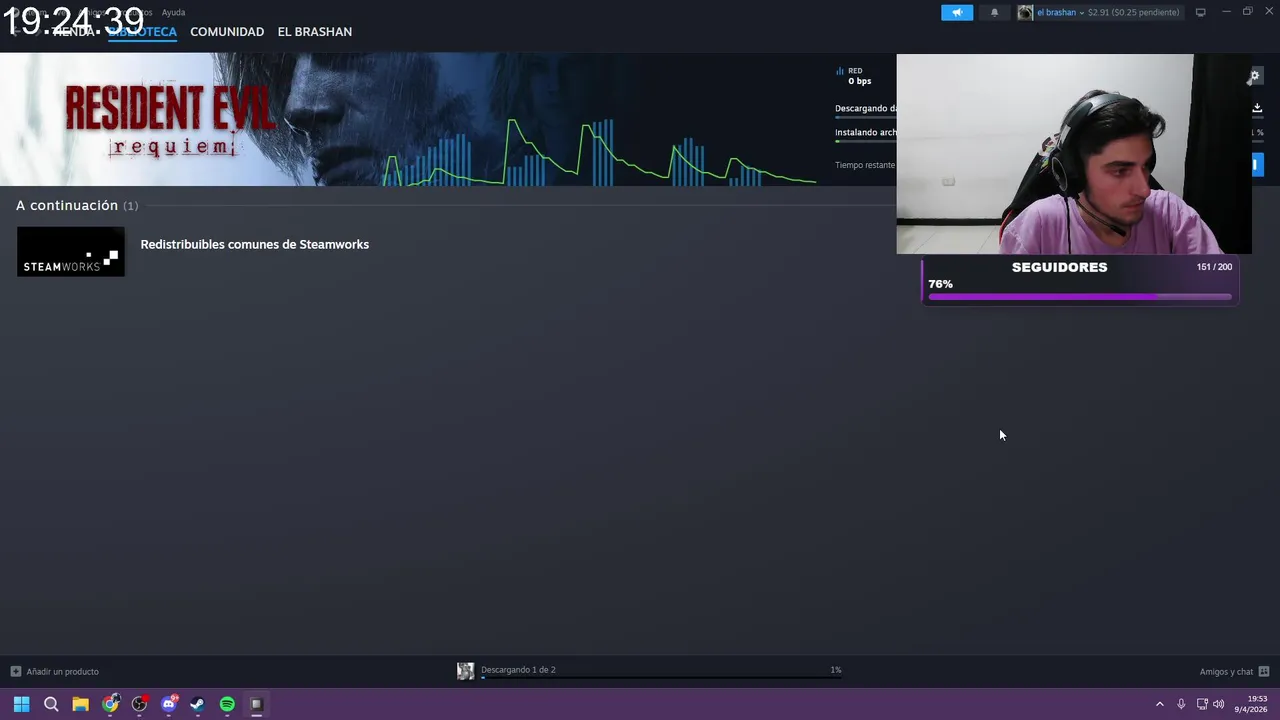Go to the COMUNIDAD tab
Image resolution: width=1280 pixels, height=720 pixels.
227,32
